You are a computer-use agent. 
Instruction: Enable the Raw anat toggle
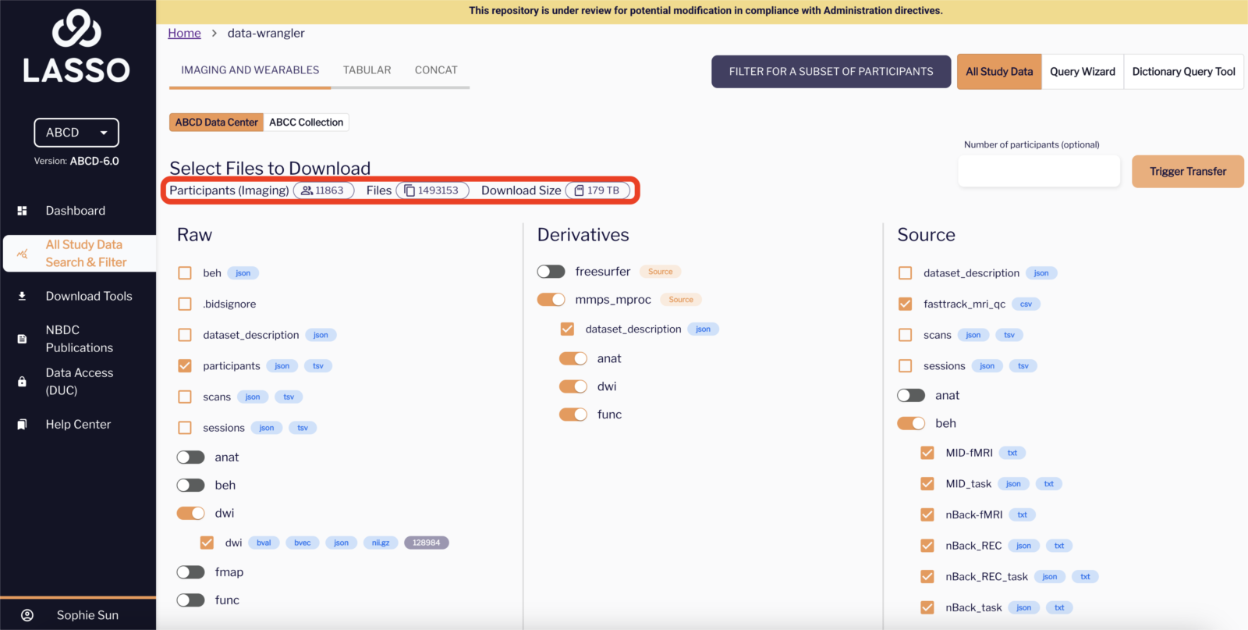[190, 457]
